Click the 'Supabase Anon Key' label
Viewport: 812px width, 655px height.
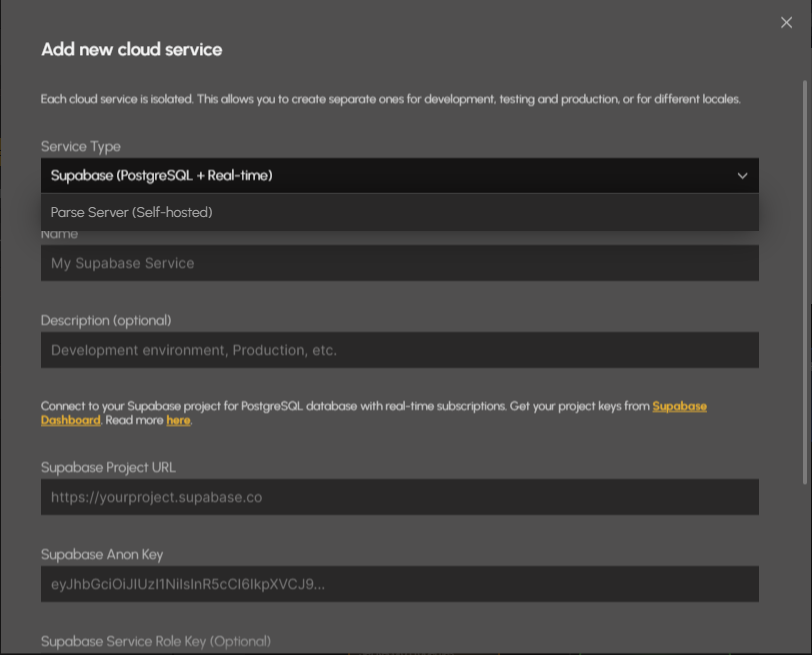102,555
